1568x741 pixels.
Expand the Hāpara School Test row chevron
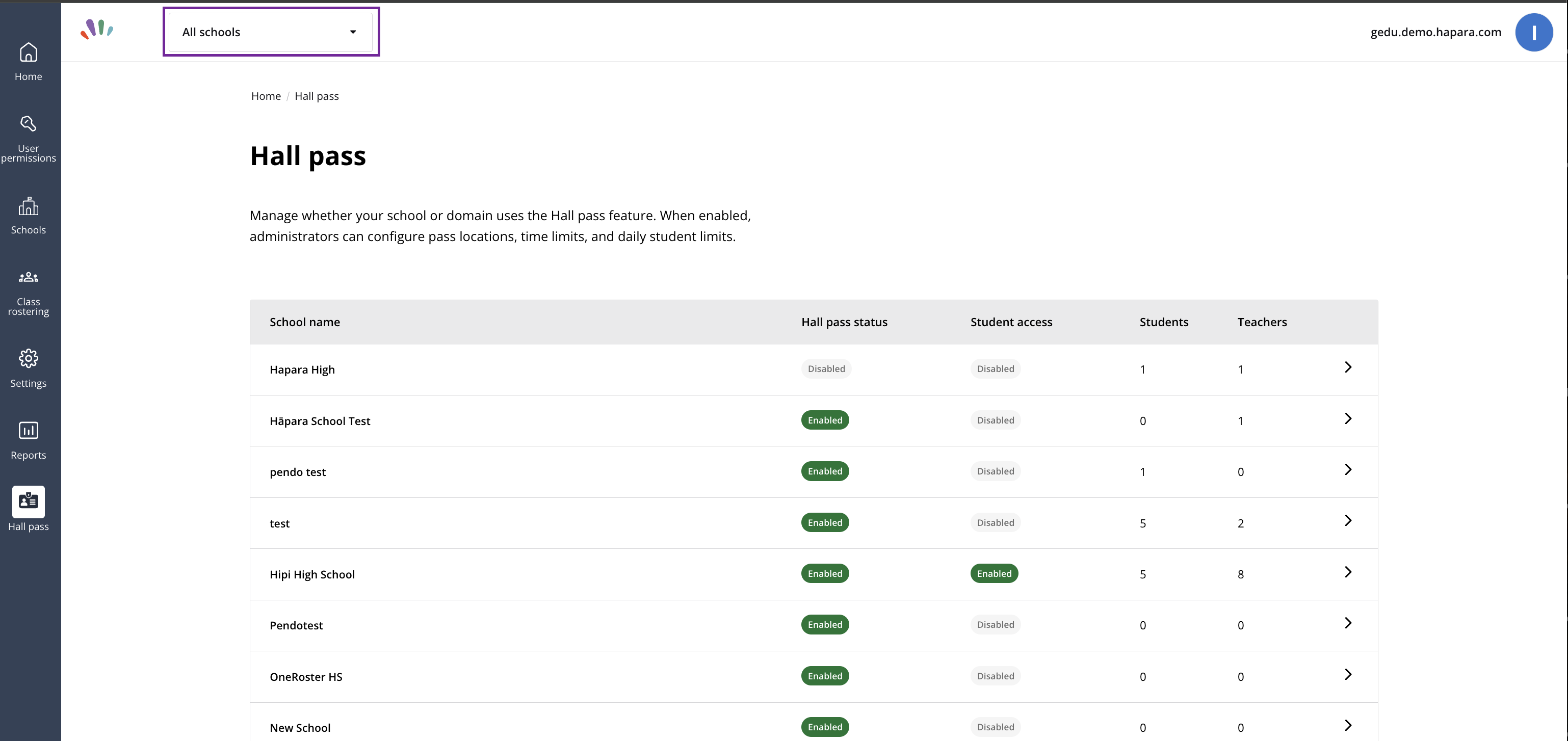click(1348, 418)
